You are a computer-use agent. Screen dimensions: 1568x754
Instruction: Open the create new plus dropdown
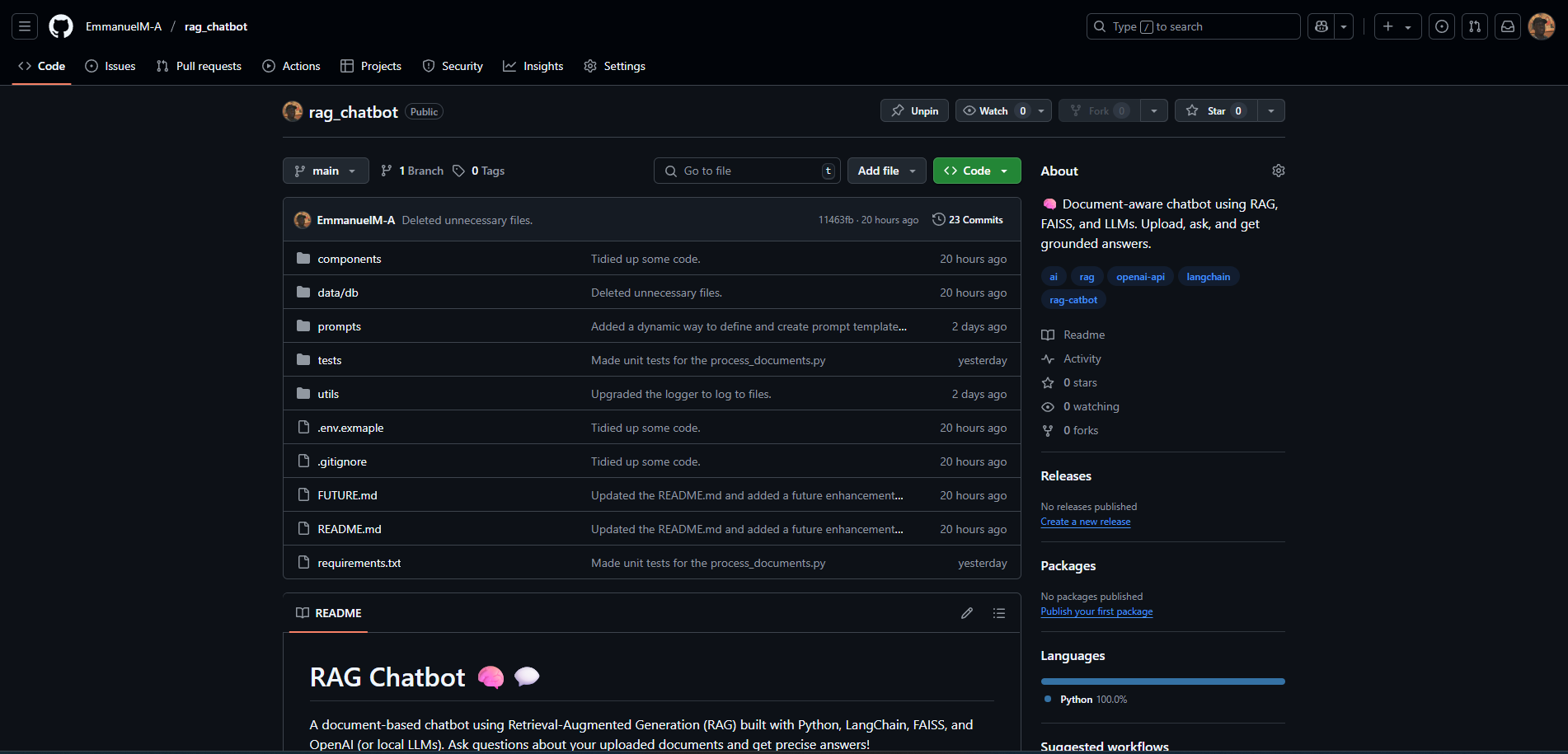tap(1397, 26)
